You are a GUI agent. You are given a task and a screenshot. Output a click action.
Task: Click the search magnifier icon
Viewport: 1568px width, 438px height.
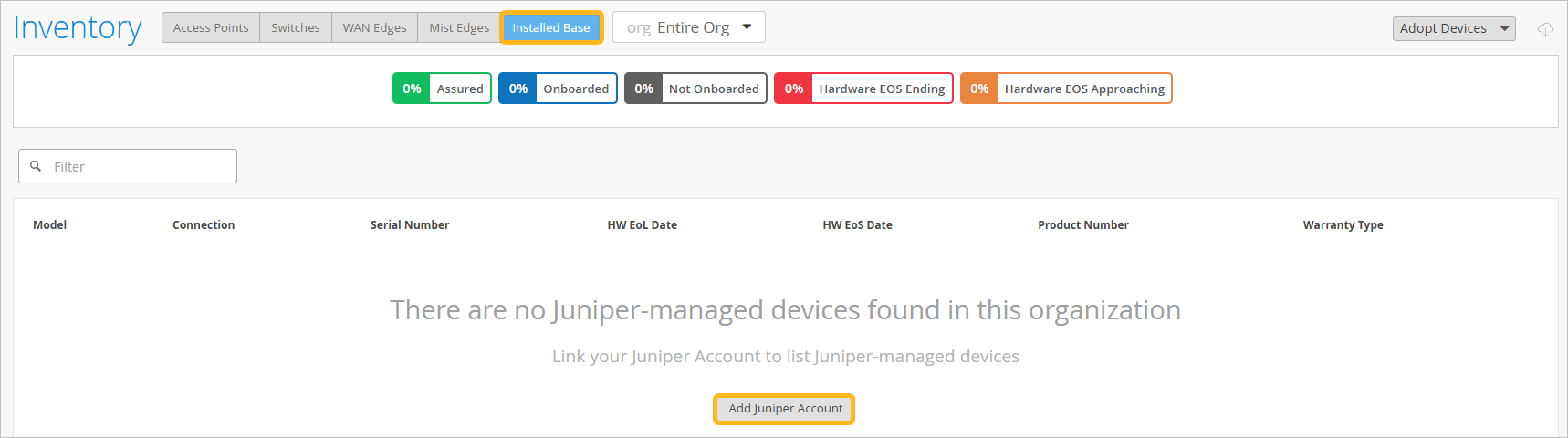(x=36, y=166)
